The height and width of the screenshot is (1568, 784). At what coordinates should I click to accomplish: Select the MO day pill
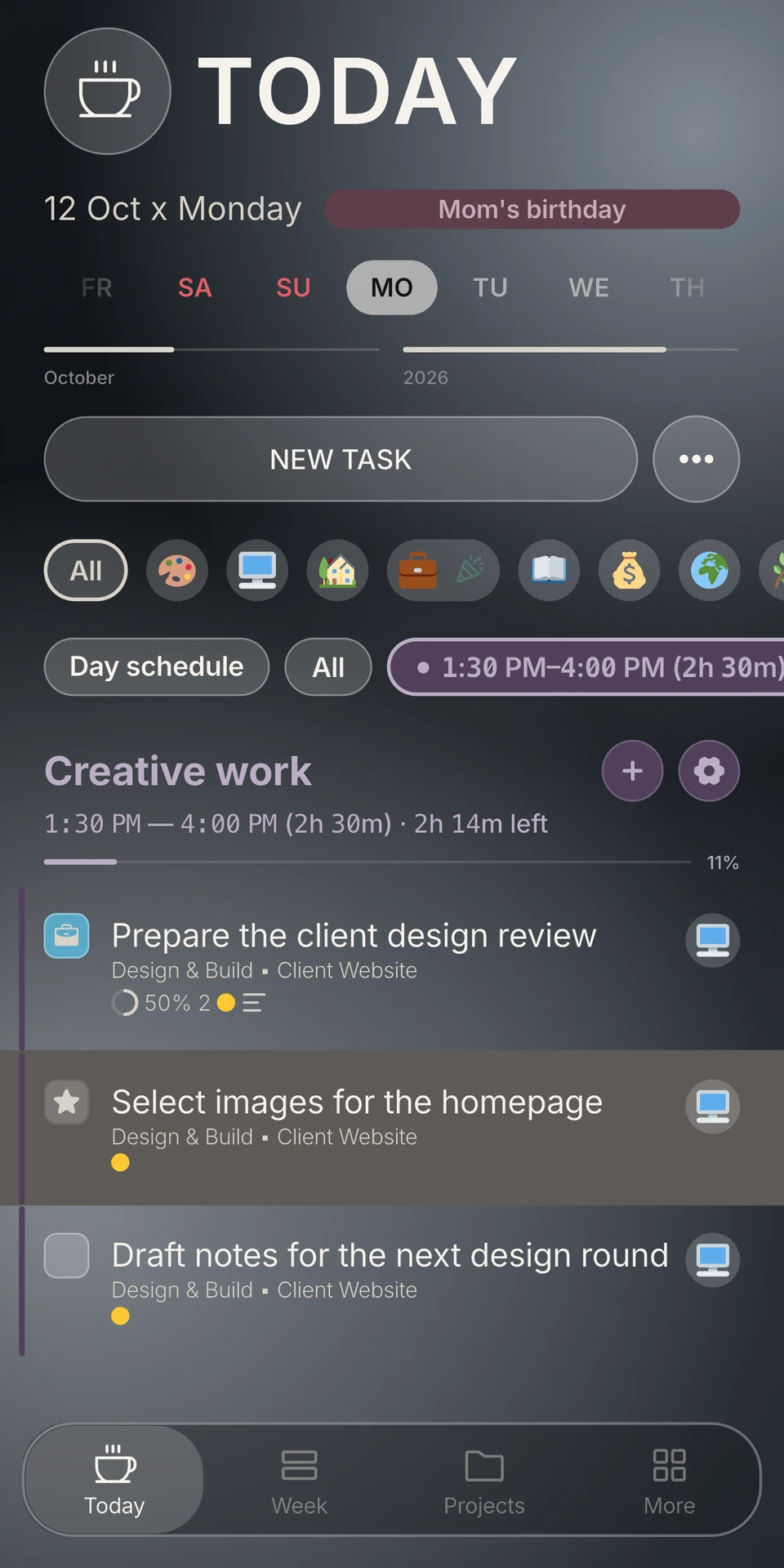click(392, 287)
